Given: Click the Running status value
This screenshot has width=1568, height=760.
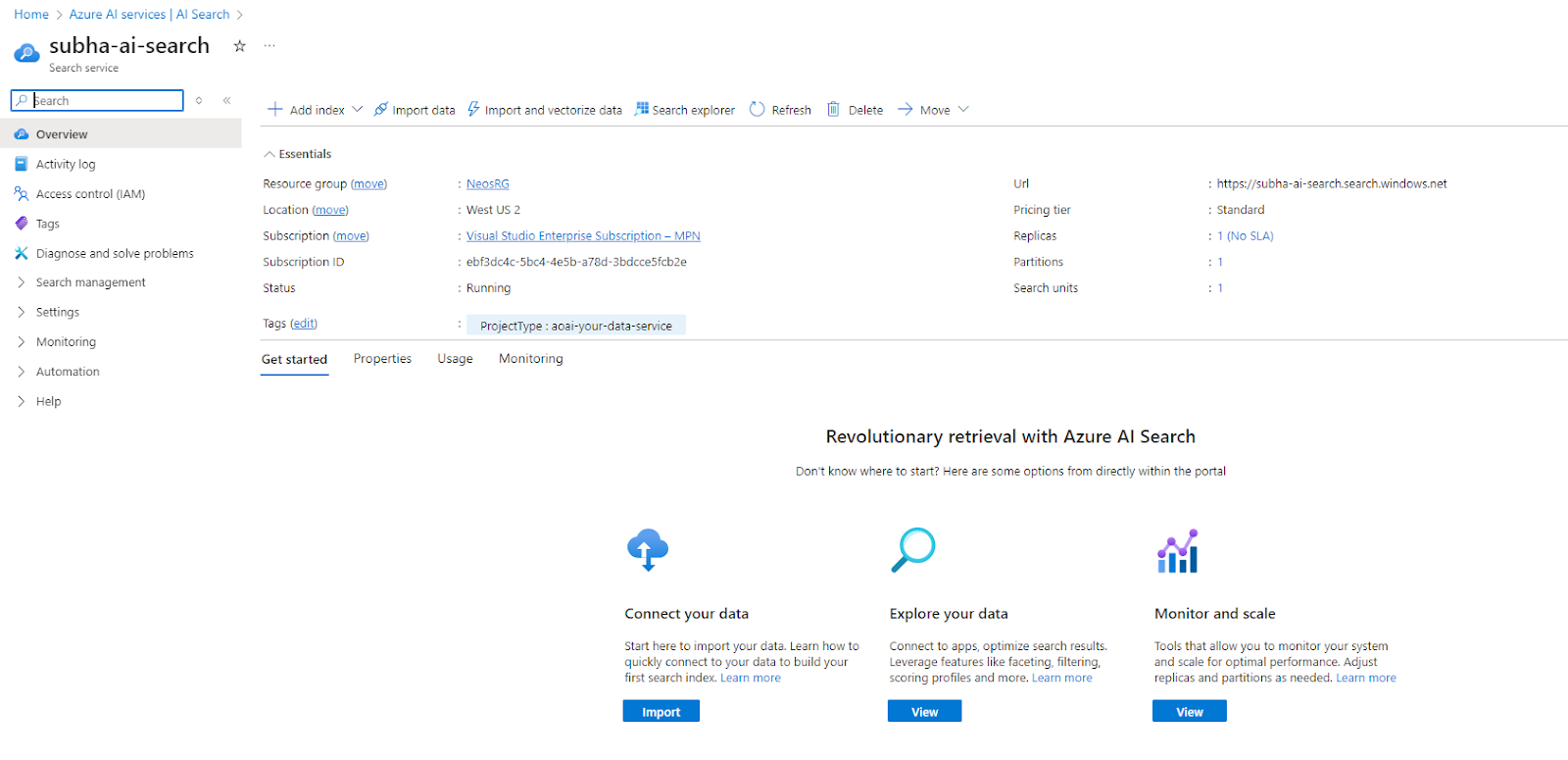Looking at the screenshot, I should (488, 288).
